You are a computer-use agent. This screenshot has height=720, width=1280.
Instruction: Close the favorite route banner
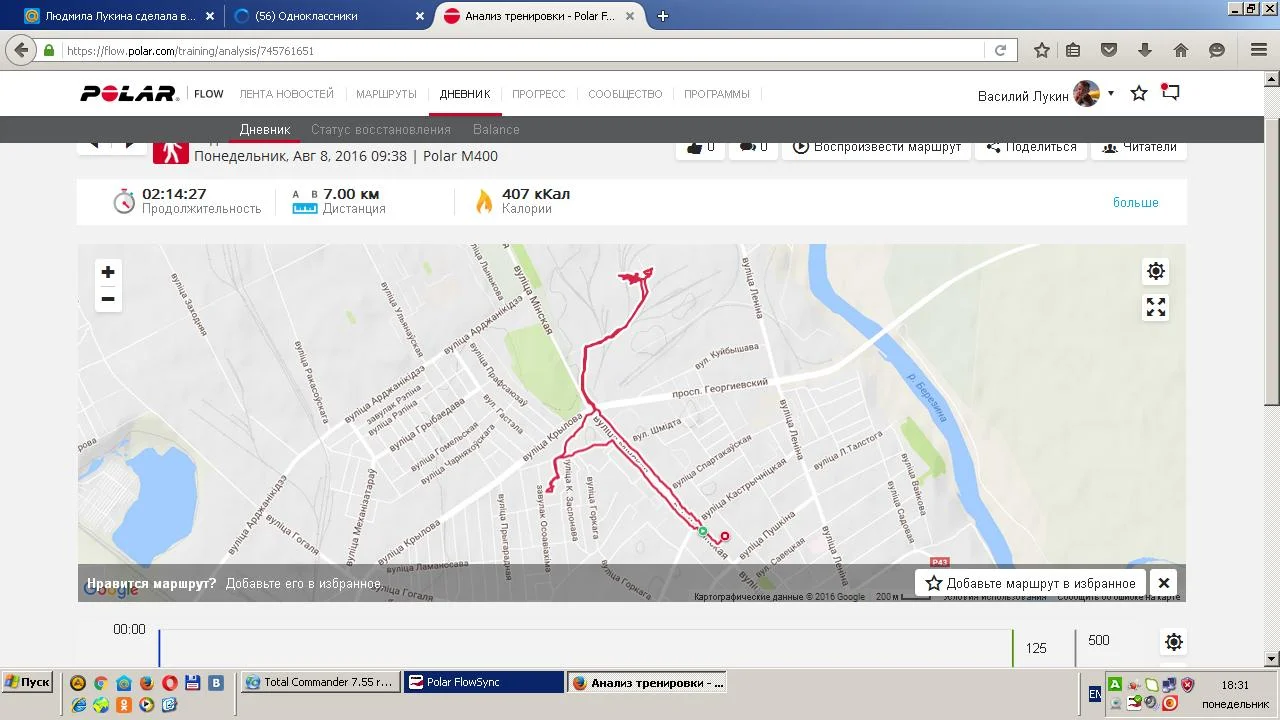point(1164,583)
